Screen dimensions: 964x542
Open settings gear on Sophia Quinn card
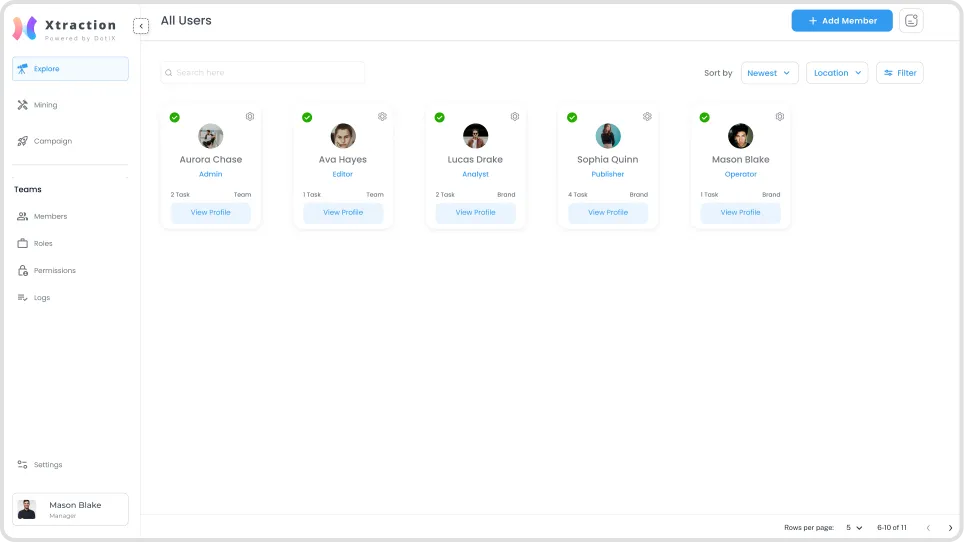click(x=647, y=116)
